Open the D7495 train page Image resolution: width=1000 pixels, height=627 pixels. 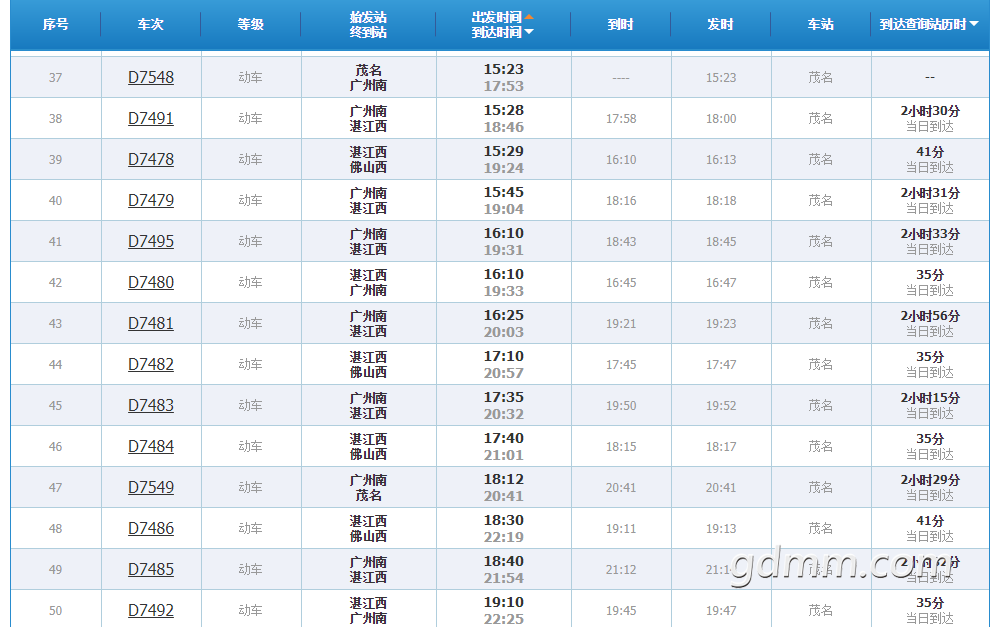click(151, 241)
